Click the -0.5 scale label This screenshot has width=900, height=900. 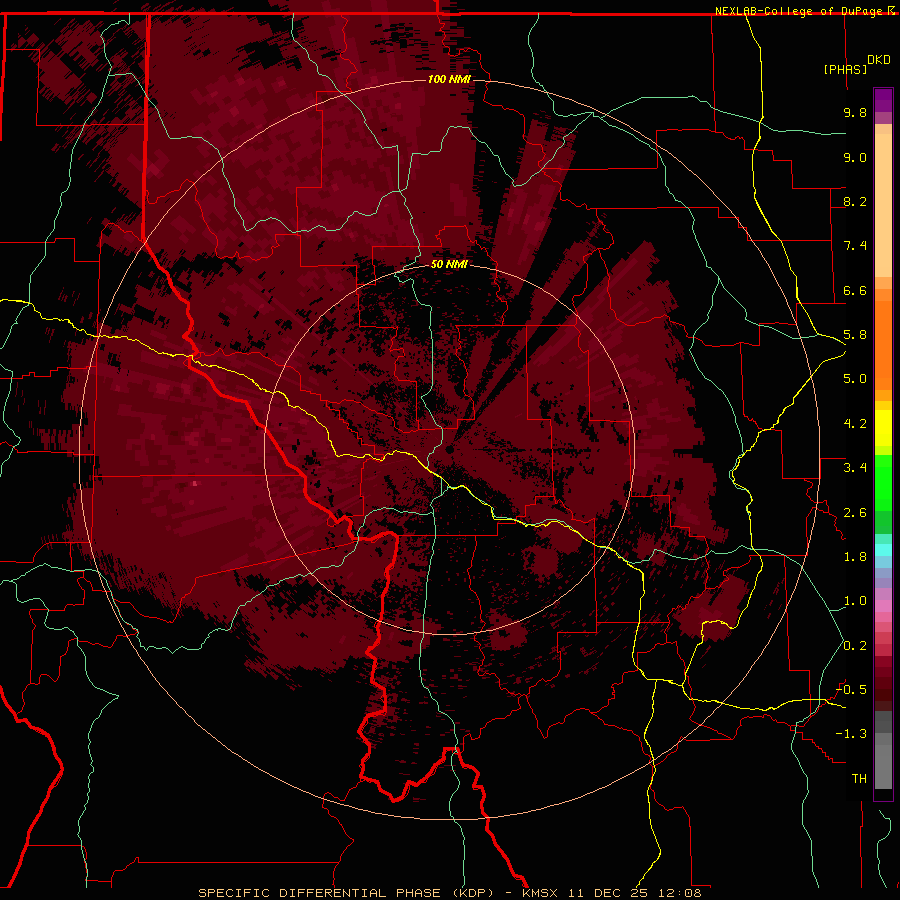(852, 690)
